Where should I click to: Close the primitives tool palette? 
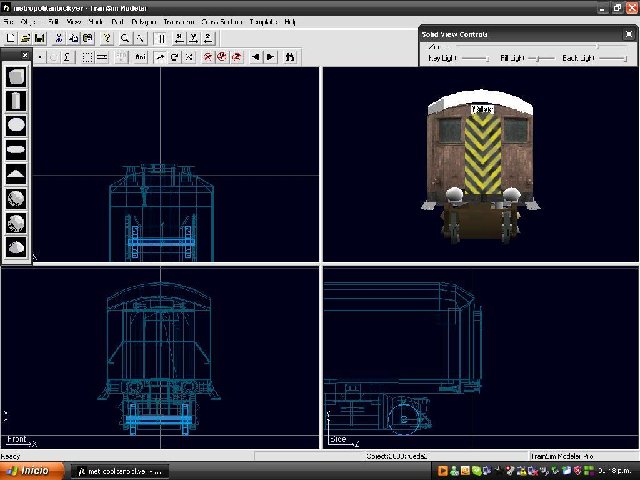(x=25, y=55)
